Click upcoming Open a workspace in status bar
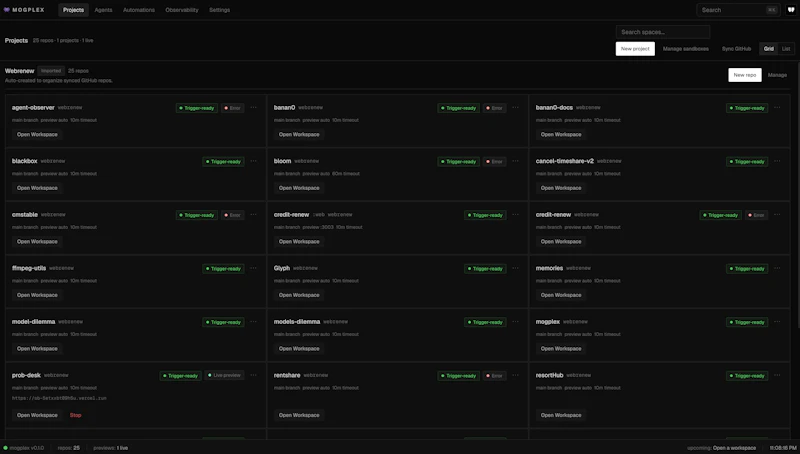This screenshot has height=454, width=800. 721,448
